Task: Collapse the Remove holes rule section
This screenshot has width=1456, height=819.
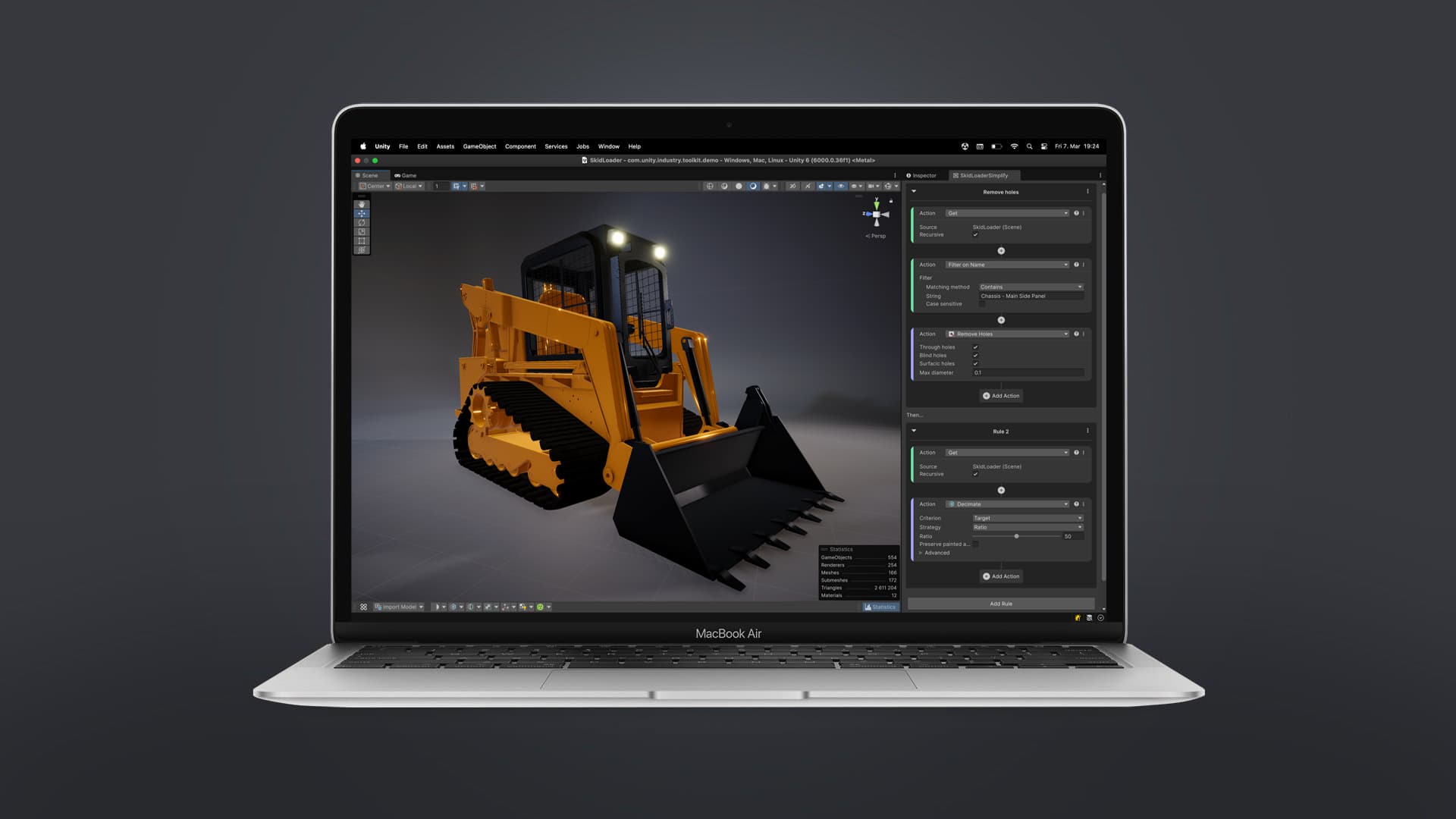Action: coord(915,192)
